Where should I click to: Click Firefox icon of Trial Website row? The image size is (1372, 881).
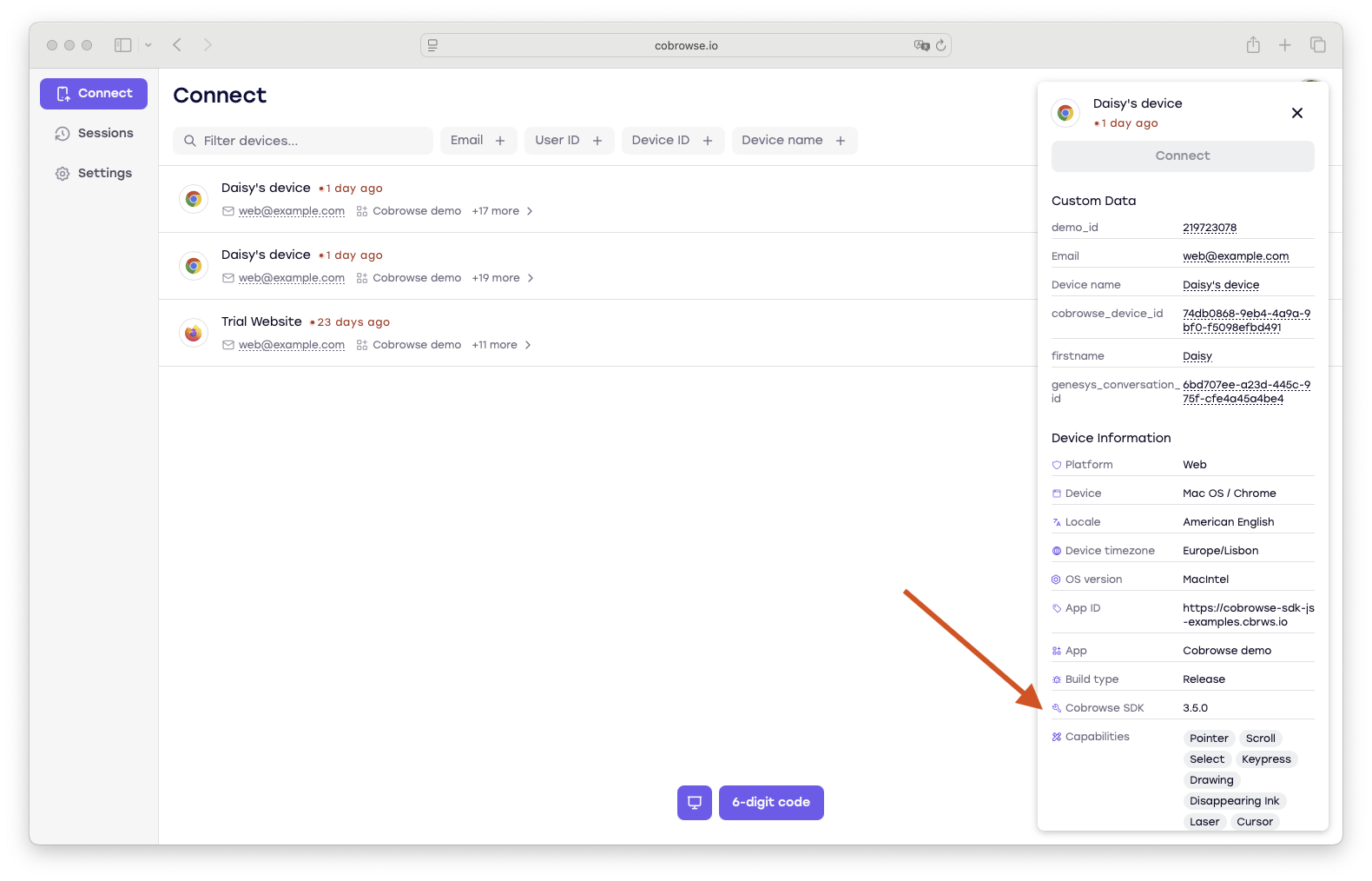click(194, 333)
